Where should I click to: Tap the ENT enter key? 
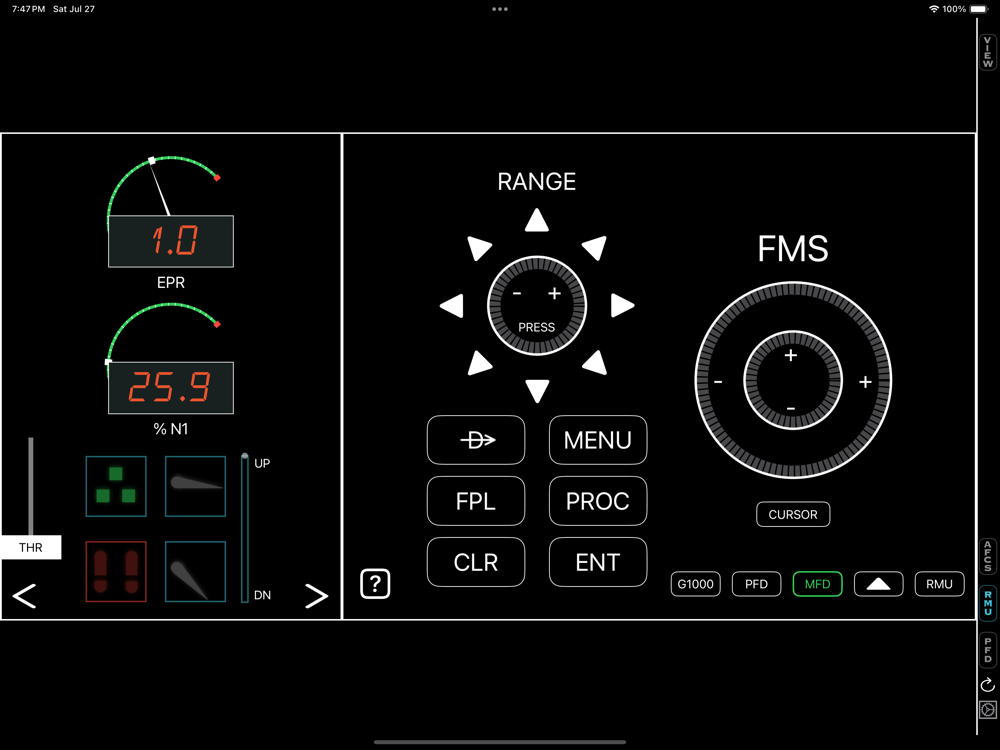click(x=598, y=562)
